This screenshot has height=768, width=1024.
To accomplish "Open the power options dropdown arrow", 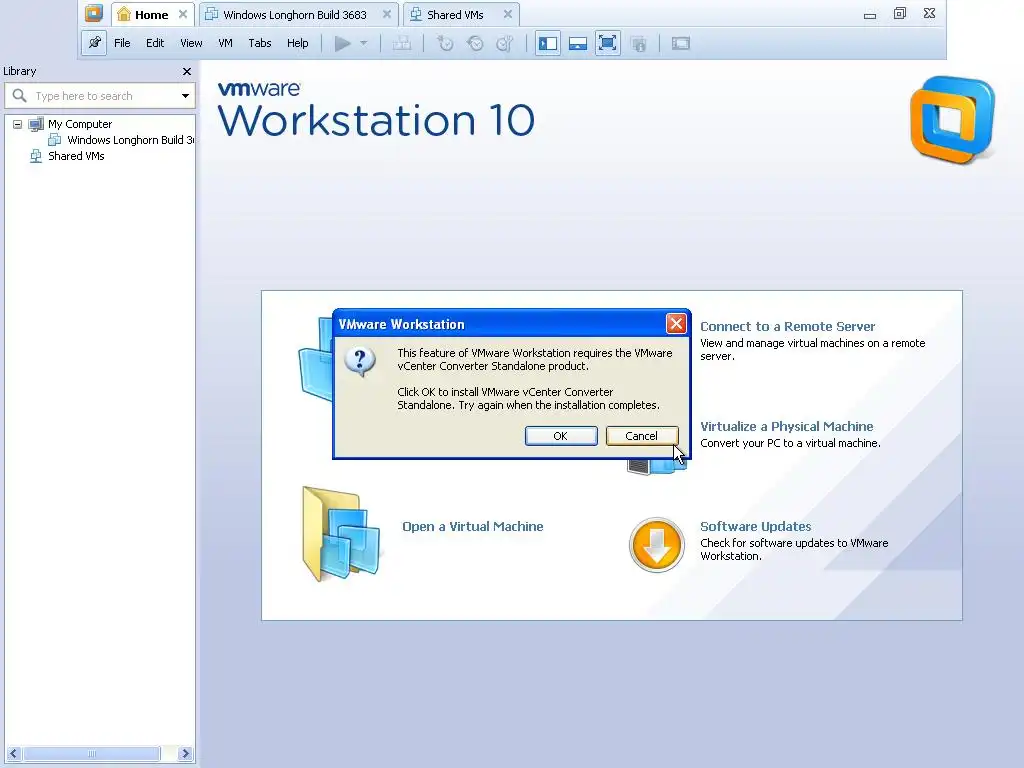I will click(364, 44).
